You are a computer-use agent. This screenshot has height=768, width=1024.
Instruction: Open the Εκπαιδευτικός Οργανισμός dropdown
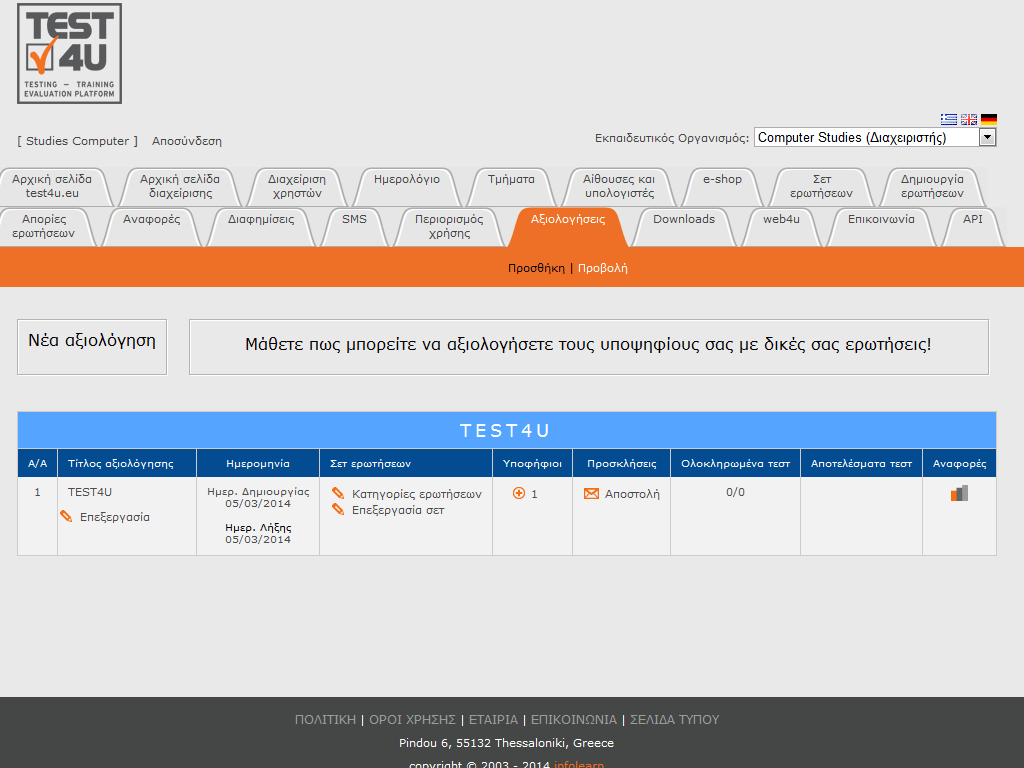[875, 137]
